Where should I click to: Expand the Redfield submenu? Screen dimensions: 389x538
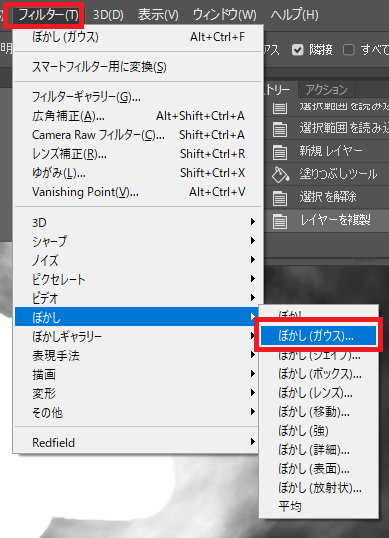tap(137, 442)
